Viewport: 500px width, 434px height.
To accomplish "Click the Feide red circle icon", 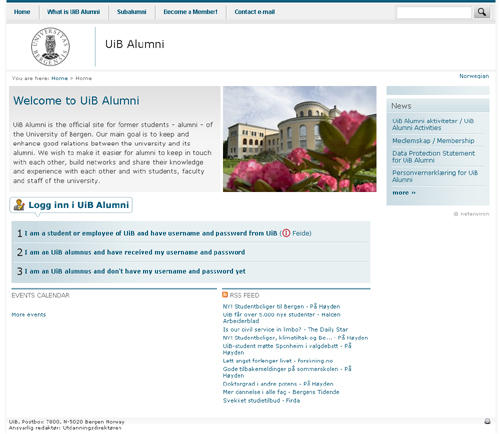I will point(286,233).
